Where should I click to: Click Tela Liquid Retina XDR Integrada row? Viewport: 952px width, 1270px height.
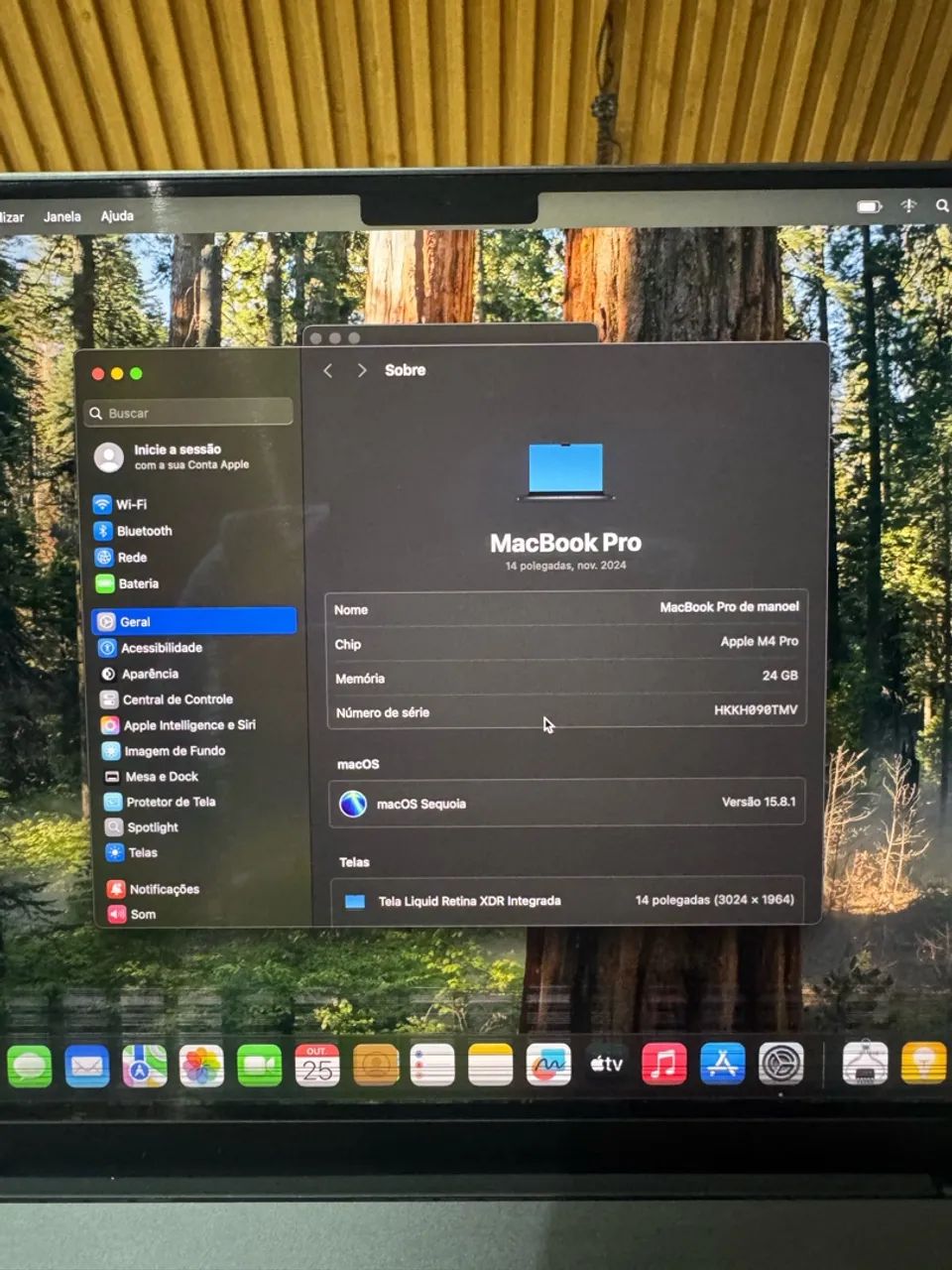[x=567, y=900]
